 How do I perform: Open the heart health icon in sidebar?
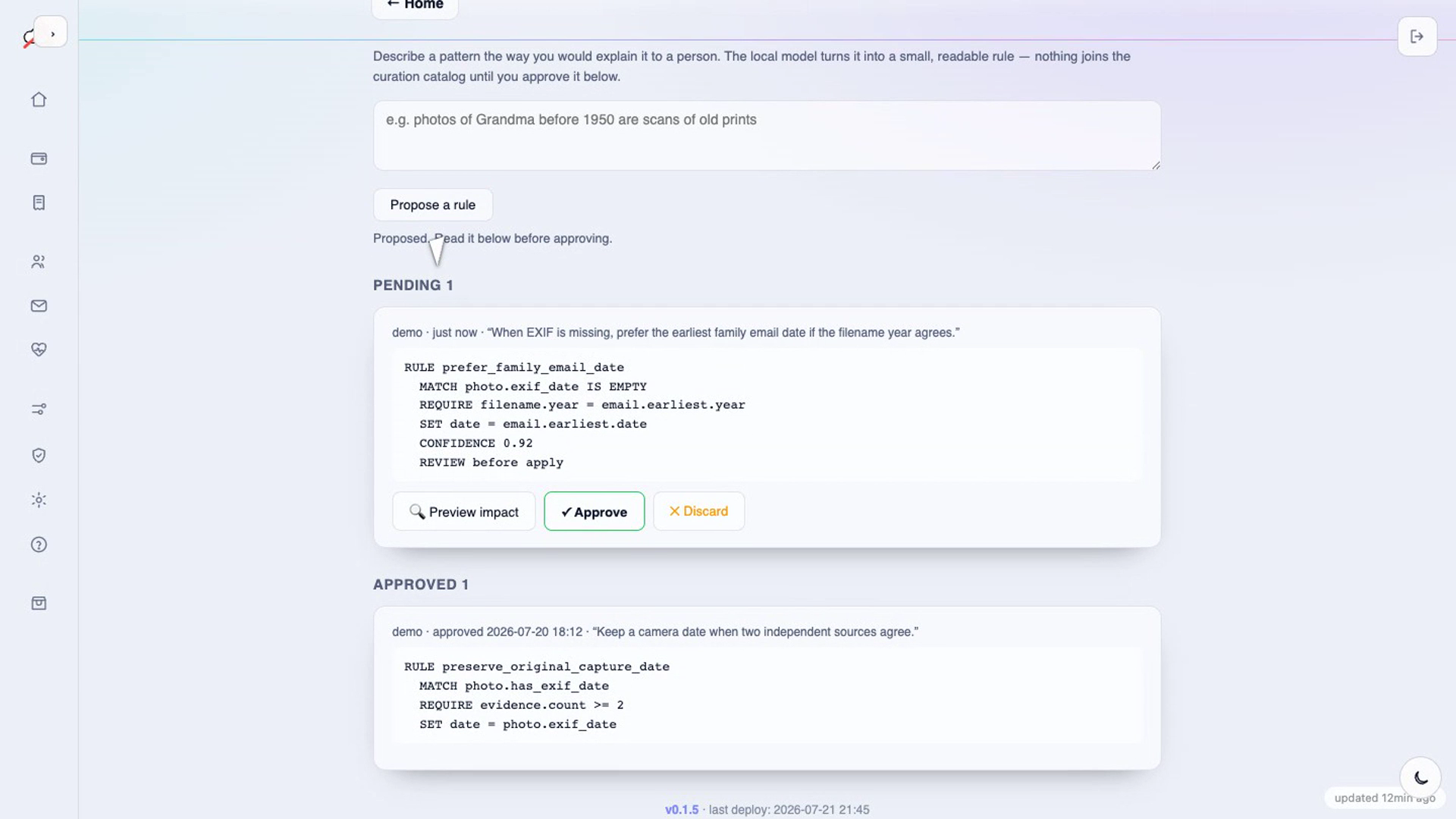[39, 350]
